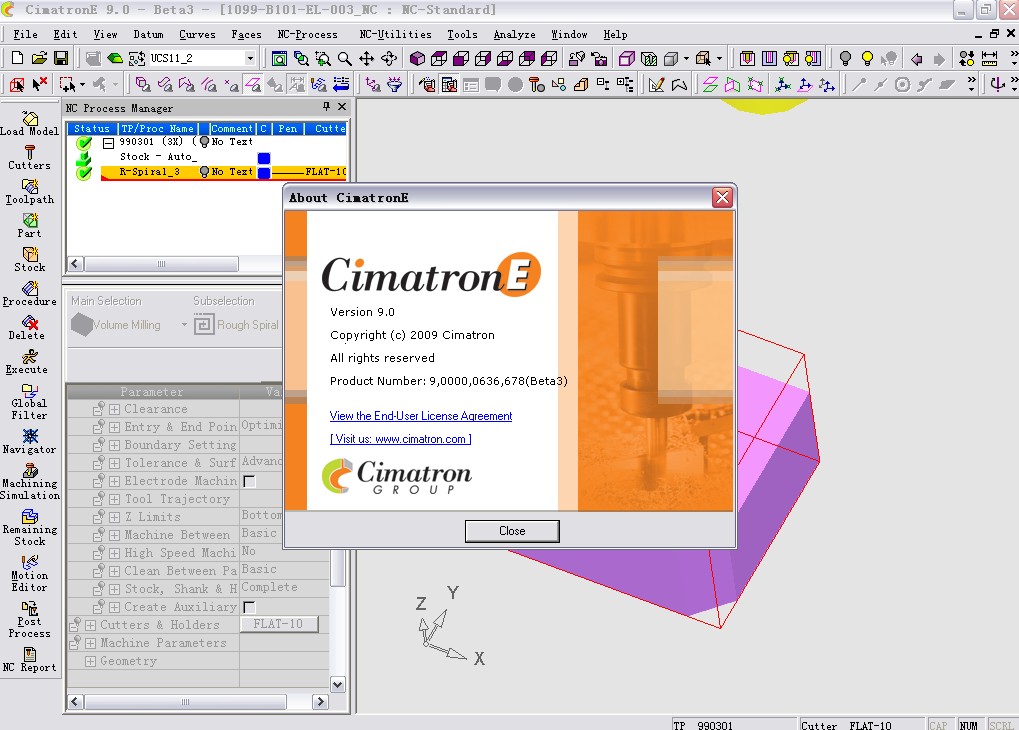Viewport: 1019px width, 730px height.
Task: Click parameter table scroll down arrow
Action: pos(337,684)
